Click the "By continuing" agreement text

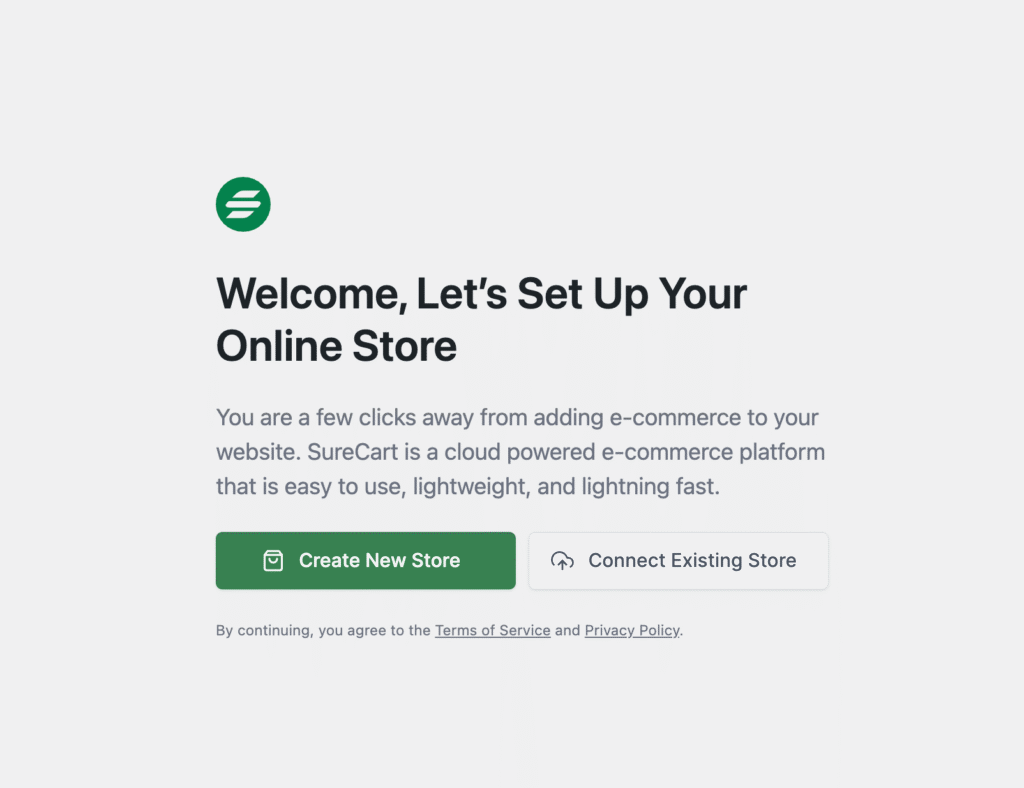[449, 631]
